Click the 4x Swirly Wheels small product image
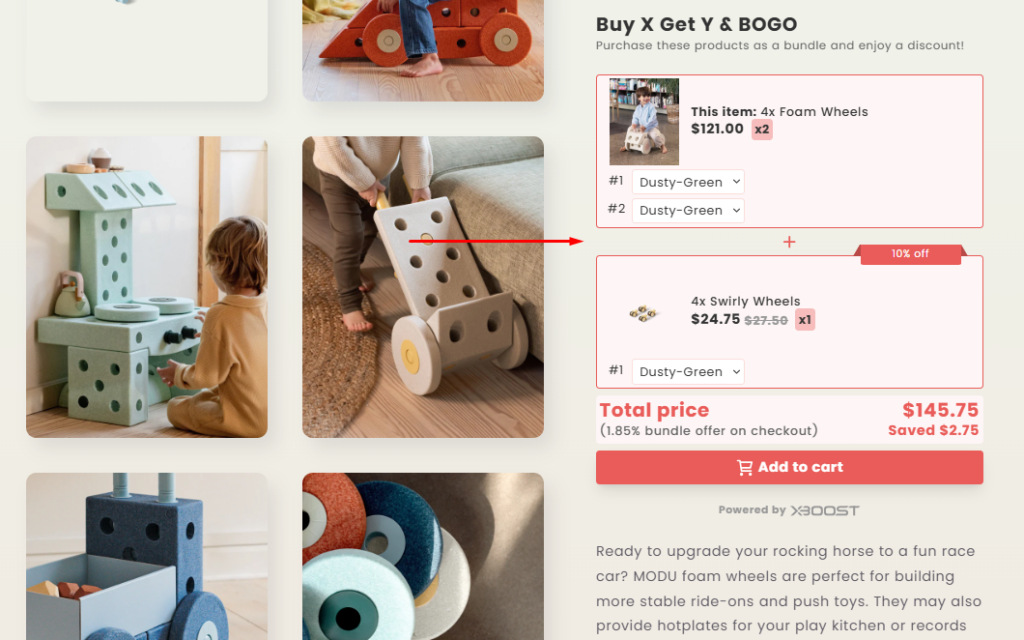Image resolution: width=1024 pixels, height=640 pixels. [x=644, y=313]
